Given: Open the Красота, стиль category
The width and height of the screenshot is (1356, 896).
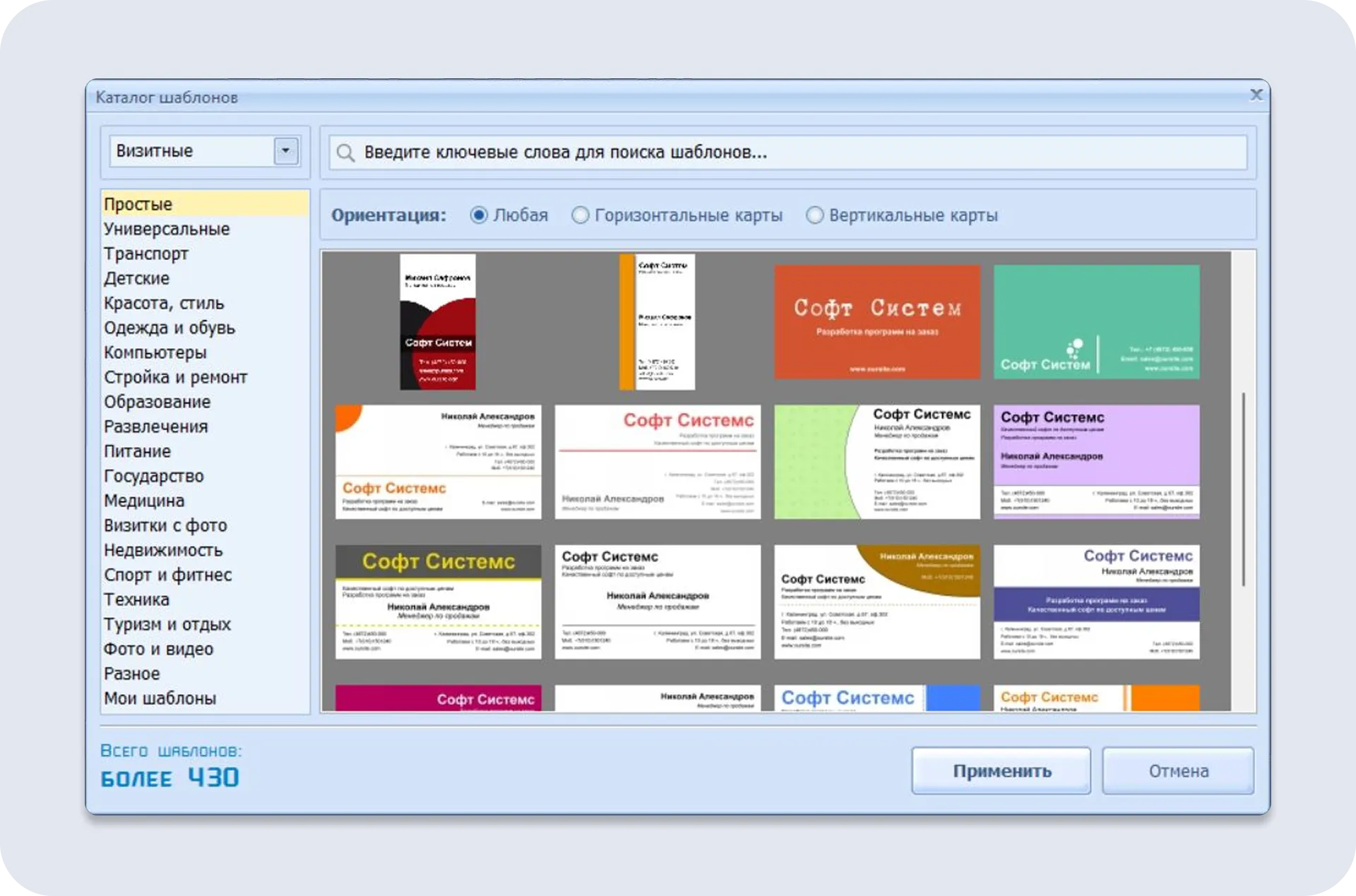Looking at the screenshot, I should [205, 303].
